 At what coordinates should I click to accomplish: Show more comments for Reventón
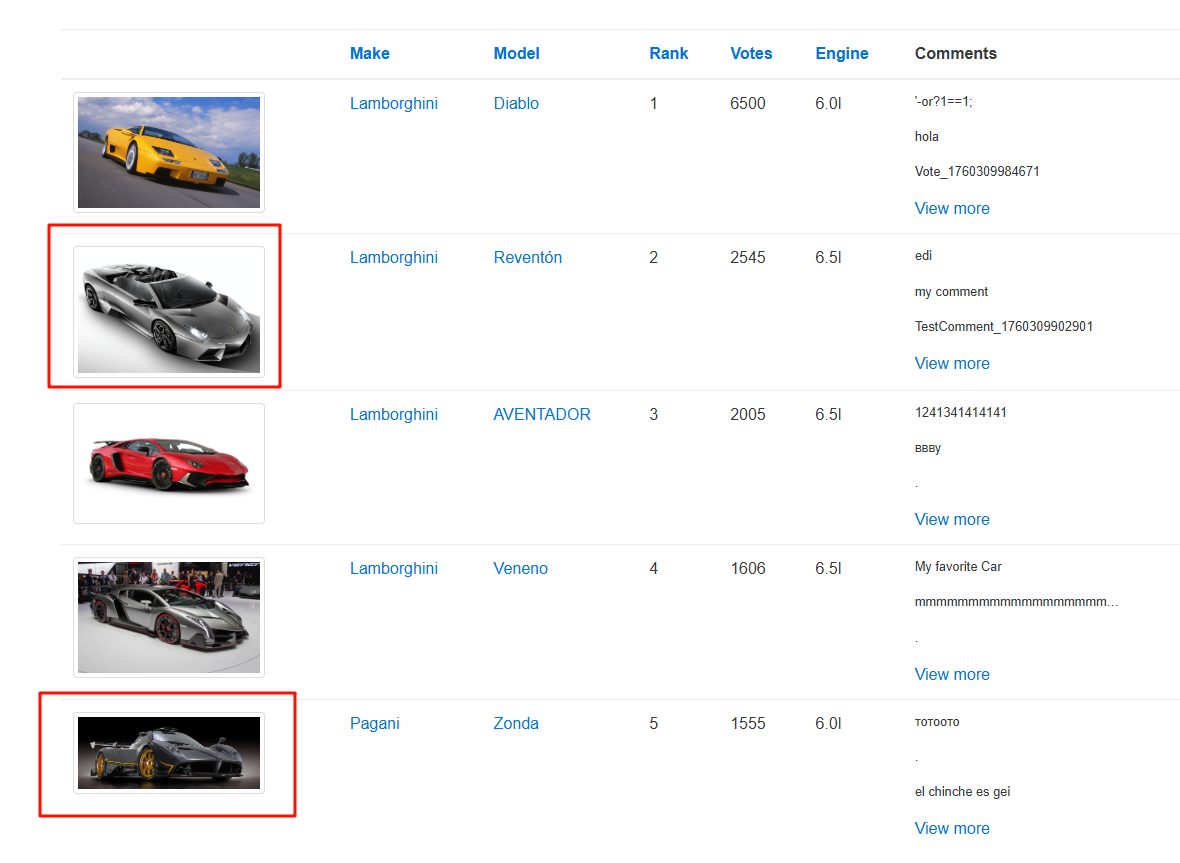pyautogui.click(x=951, y=364)
